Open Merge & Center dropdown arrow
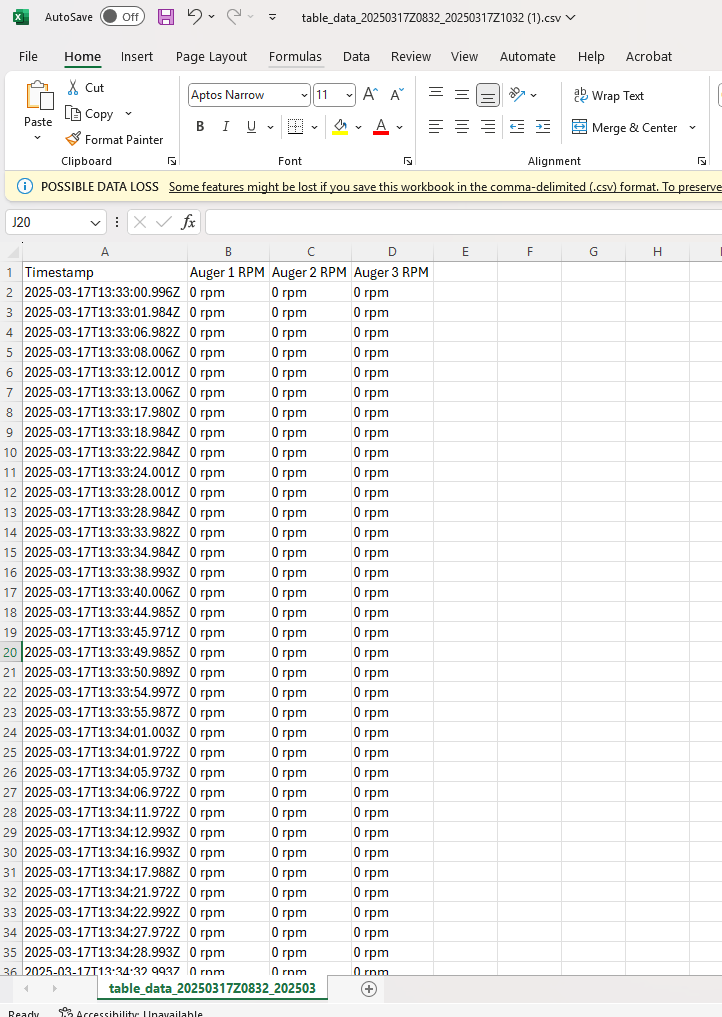This screenshot has width=722, height=1017. pos(692,127)
